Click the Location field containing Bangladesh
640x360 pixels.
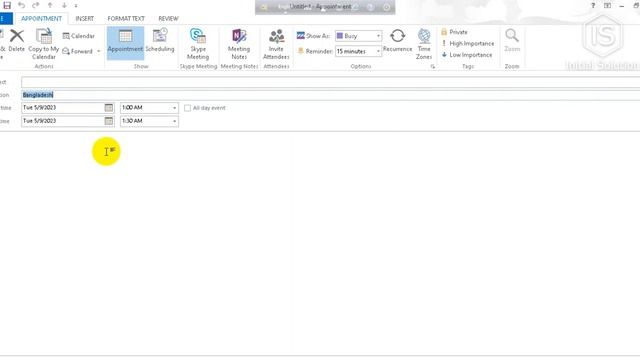click(331, 95)
